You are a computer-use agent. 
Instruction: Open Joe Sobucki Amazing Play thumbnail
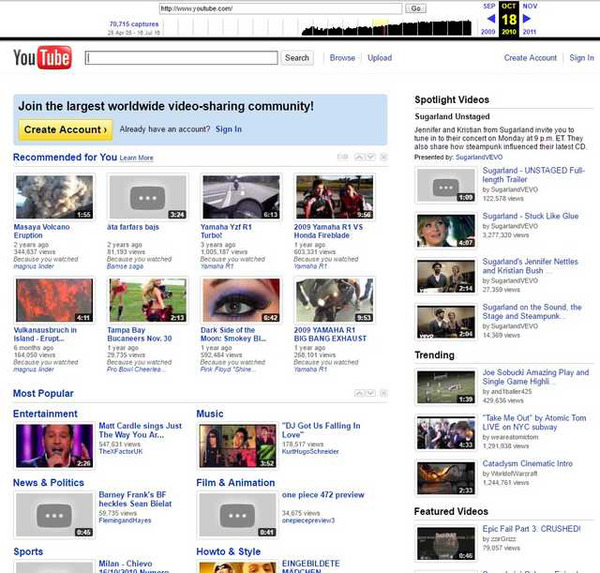point(446,387)
